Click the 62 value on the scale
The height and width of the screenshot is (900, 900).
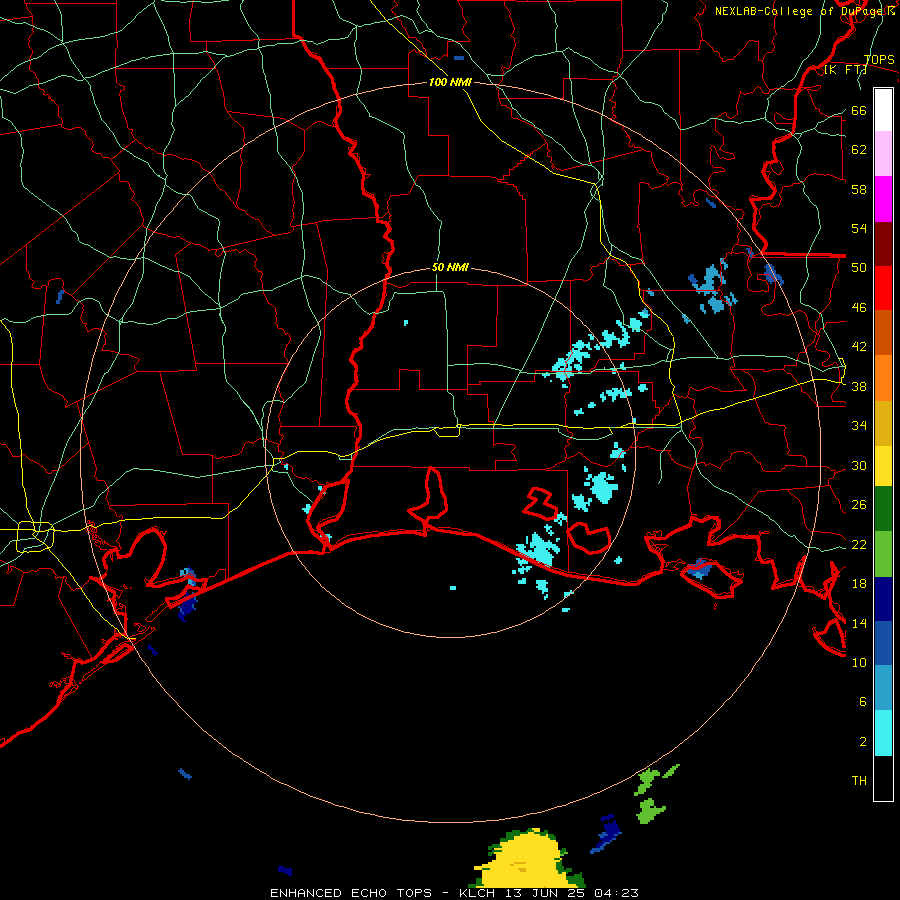pyautogui.click(x=859, y=150)
